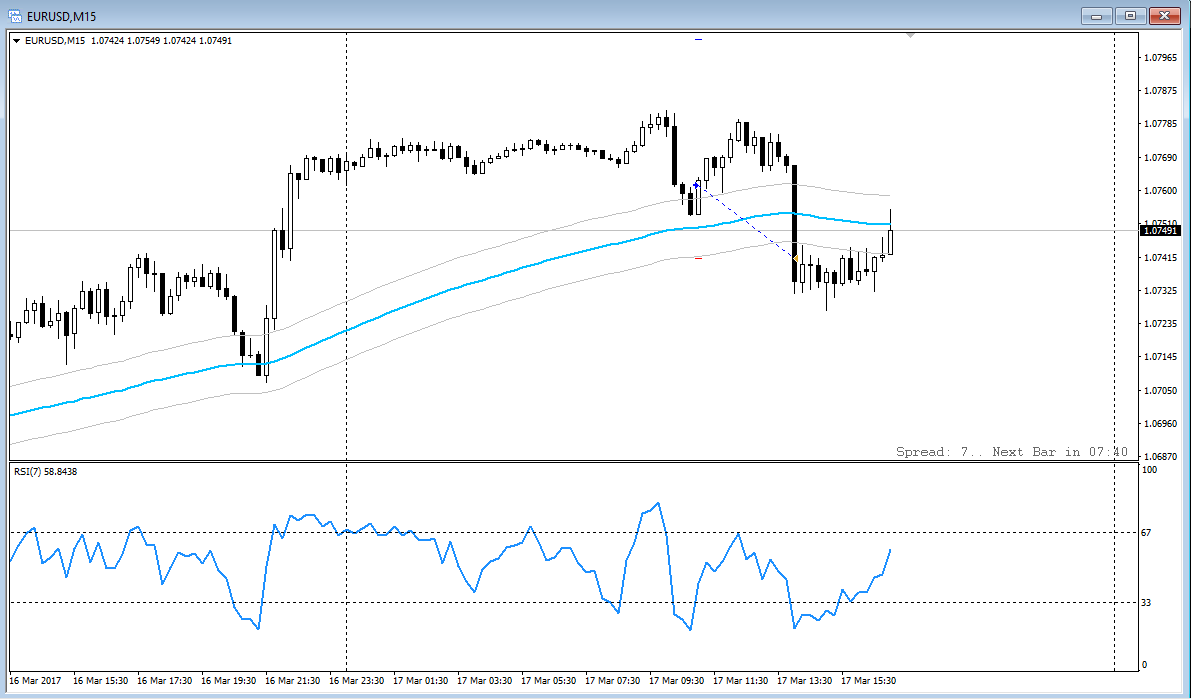
Task: Click the 1.06870 price scale label
Action: pos(1161,456)
